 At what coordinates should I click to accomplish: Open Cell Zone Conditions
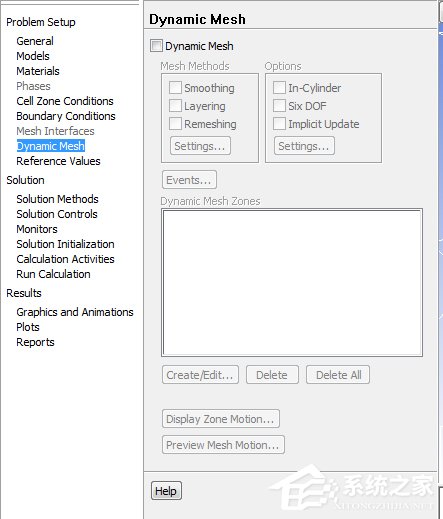pyautogui.click(x=65, y=101)
